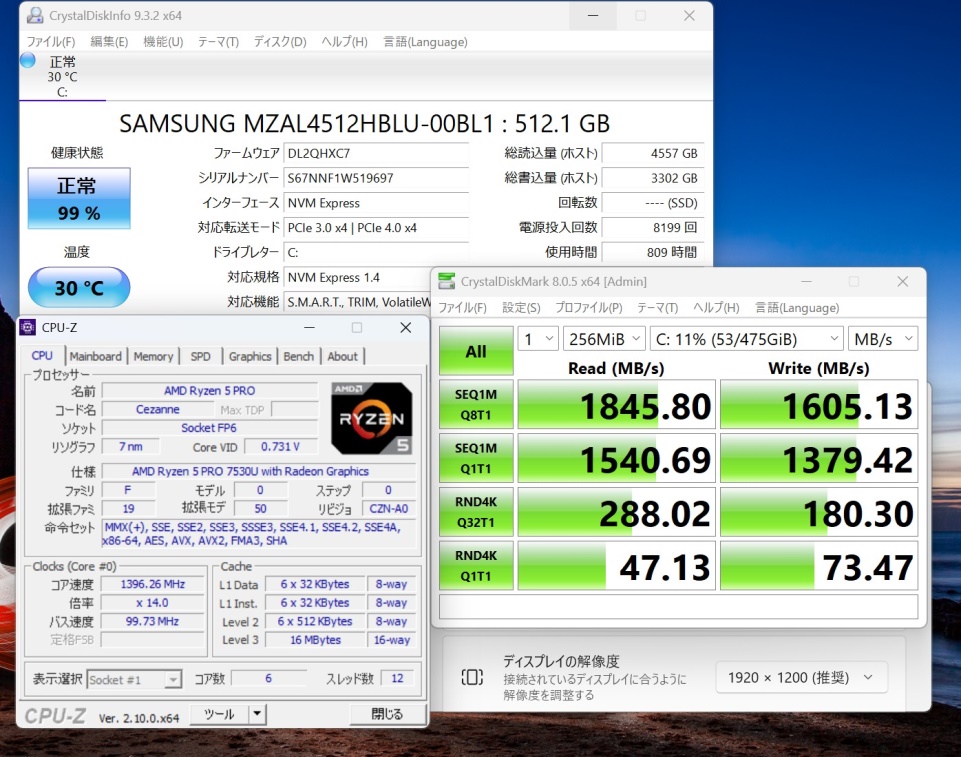Click the ツール button in CPU-Z
Image resolution: width=961 pixels, height=757 pixels.
pos(219,714)
